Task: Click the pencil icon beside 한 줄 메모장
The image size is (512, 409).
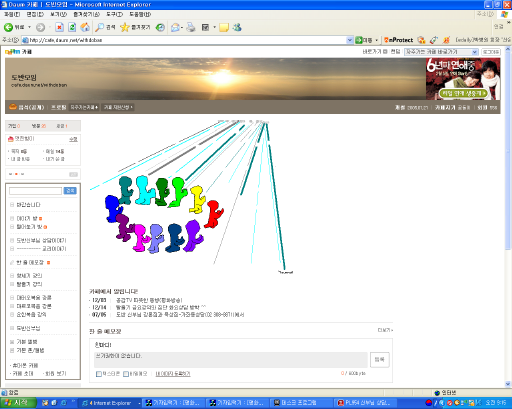Action: [12, 263]
